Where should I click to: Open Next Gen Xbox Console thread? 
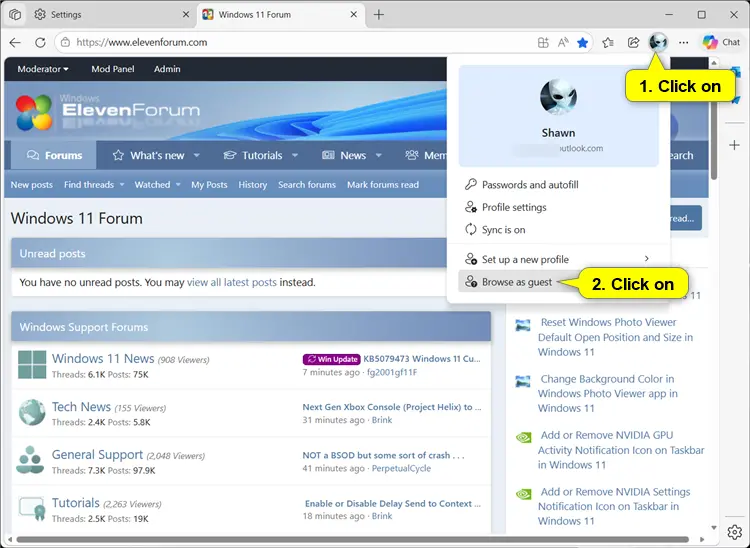click(392, 407)
